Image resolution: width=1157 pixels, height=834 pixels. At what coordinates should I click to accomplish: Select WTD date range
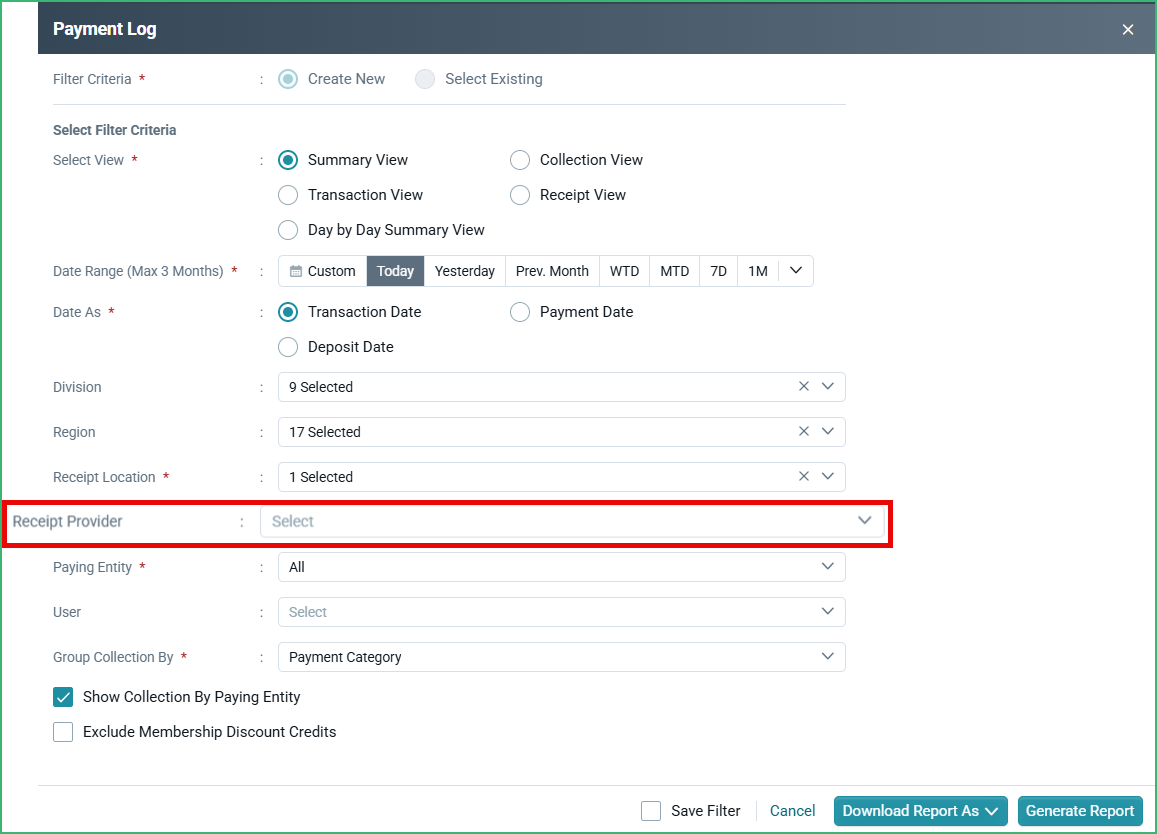point(624,271)
